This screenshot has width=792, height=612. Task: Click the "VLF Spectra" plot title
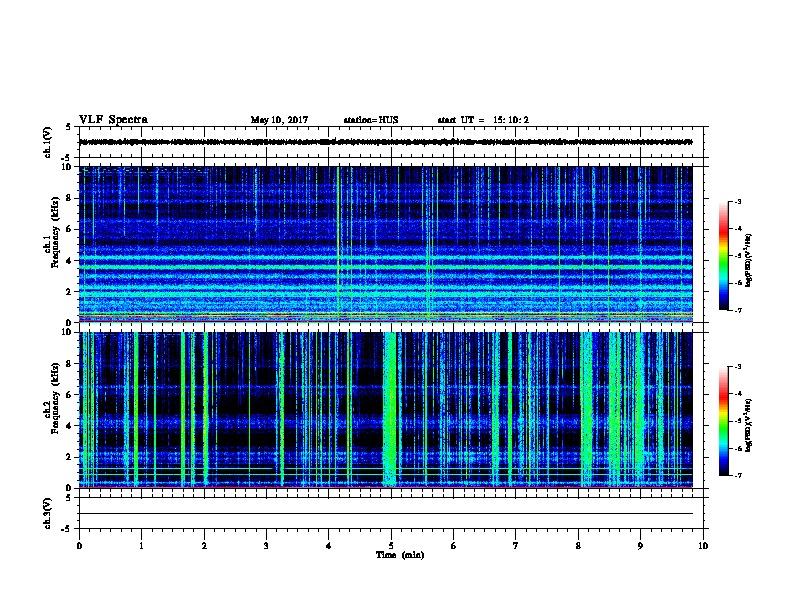pos(114,120)
